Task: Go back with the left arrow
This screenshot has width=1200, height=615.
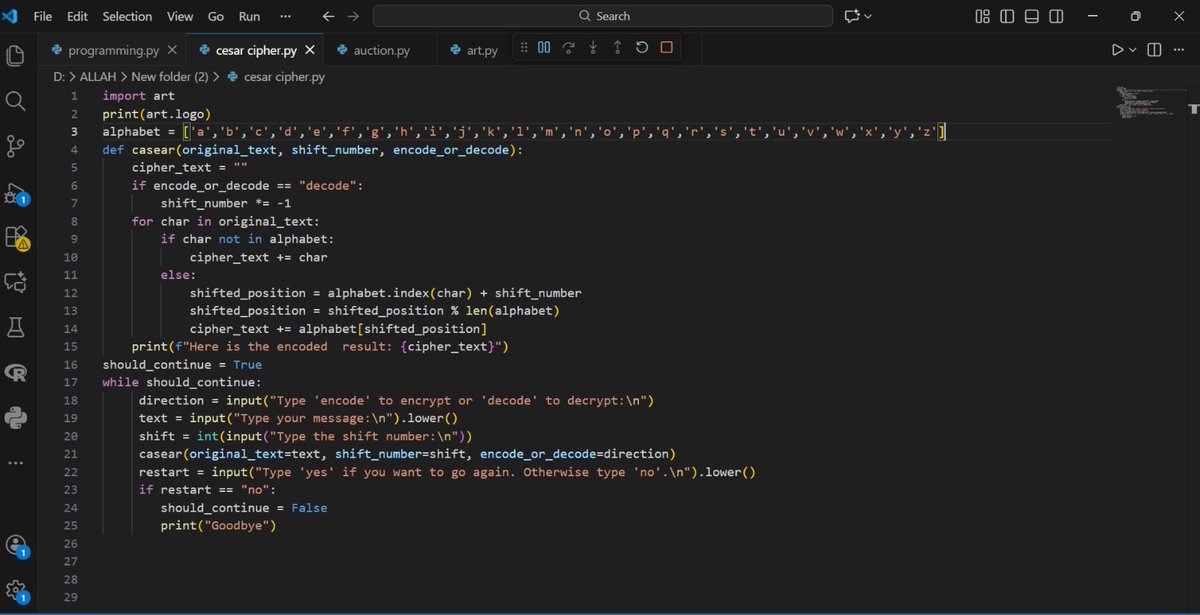Action: click(328, 16)
